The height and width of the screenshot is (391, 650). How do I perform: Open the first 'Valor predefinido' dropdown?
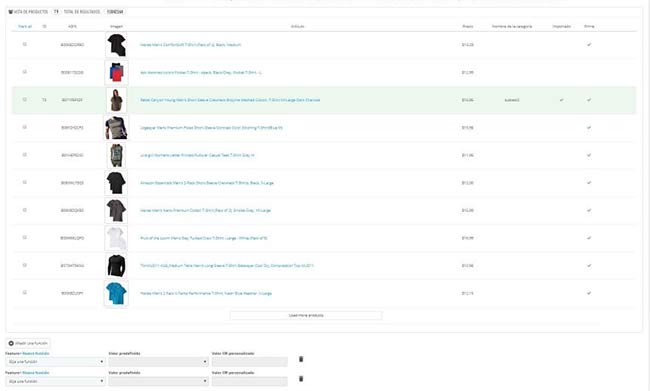[158, 362]
